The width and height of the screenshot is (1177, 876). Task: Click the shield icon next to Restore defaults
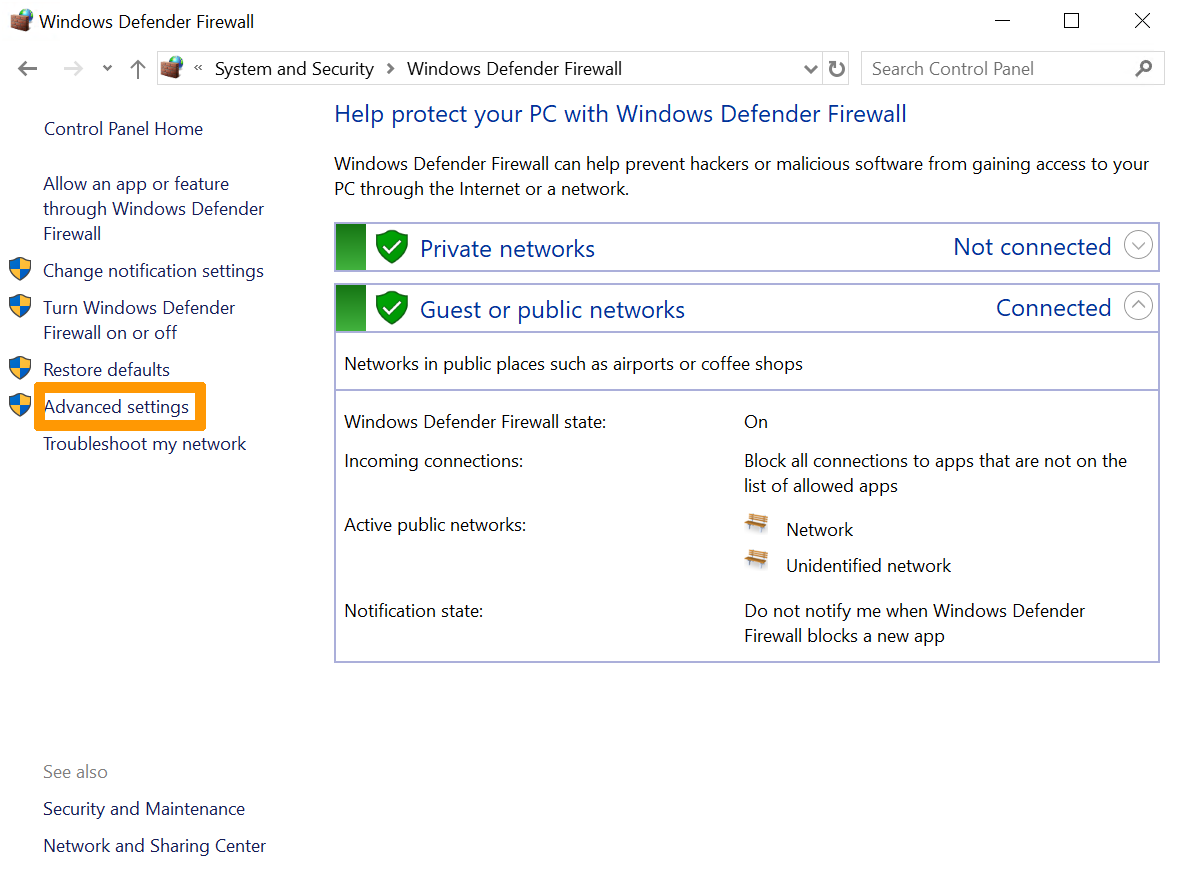[x=20, y=367]
